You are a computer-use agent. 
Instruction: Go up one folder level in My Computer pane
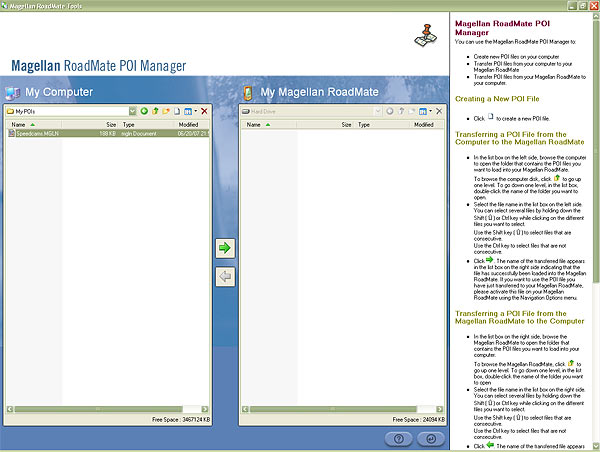click(155, 111)
